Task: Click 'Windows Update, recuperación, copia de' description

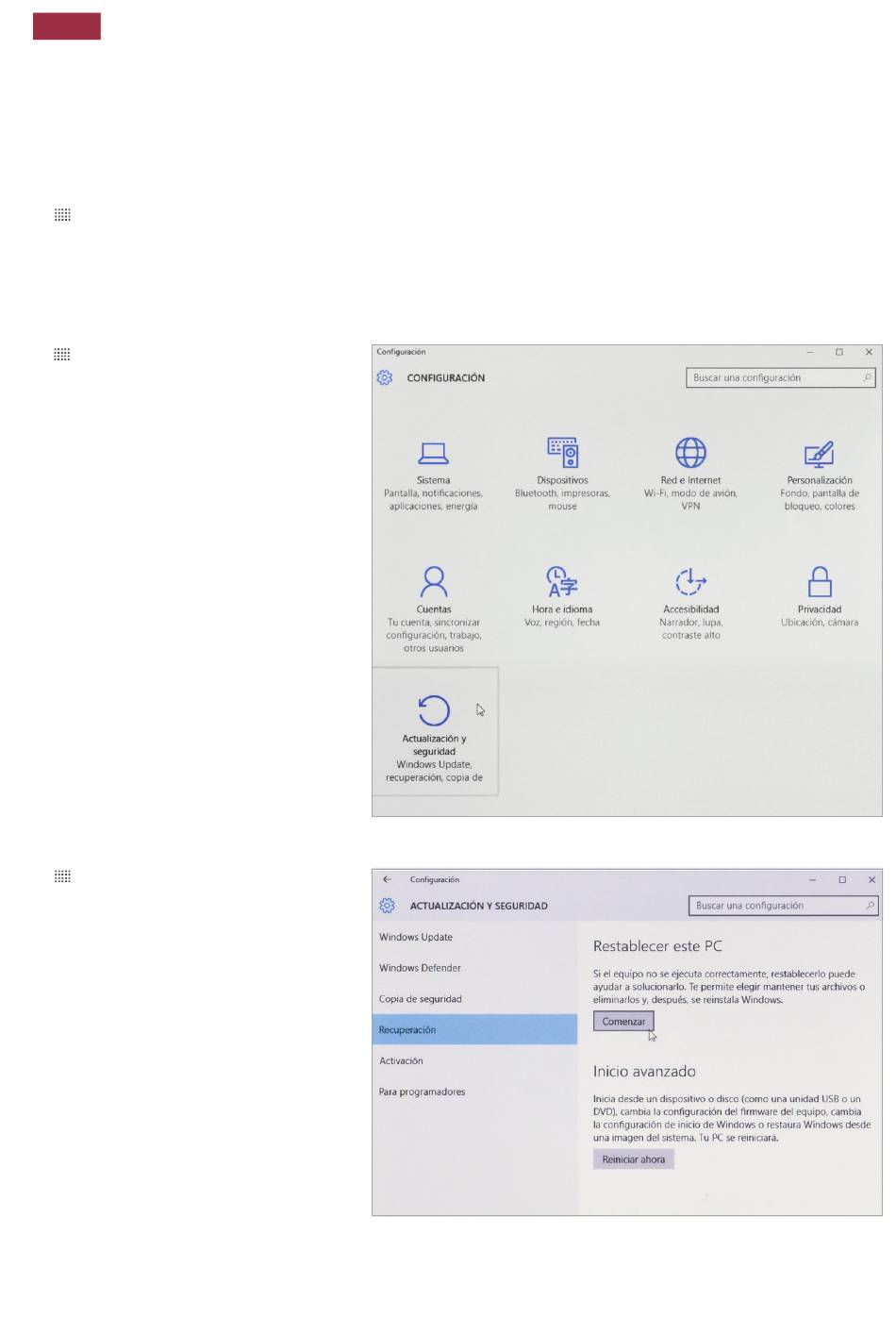Action: [434, 771]
